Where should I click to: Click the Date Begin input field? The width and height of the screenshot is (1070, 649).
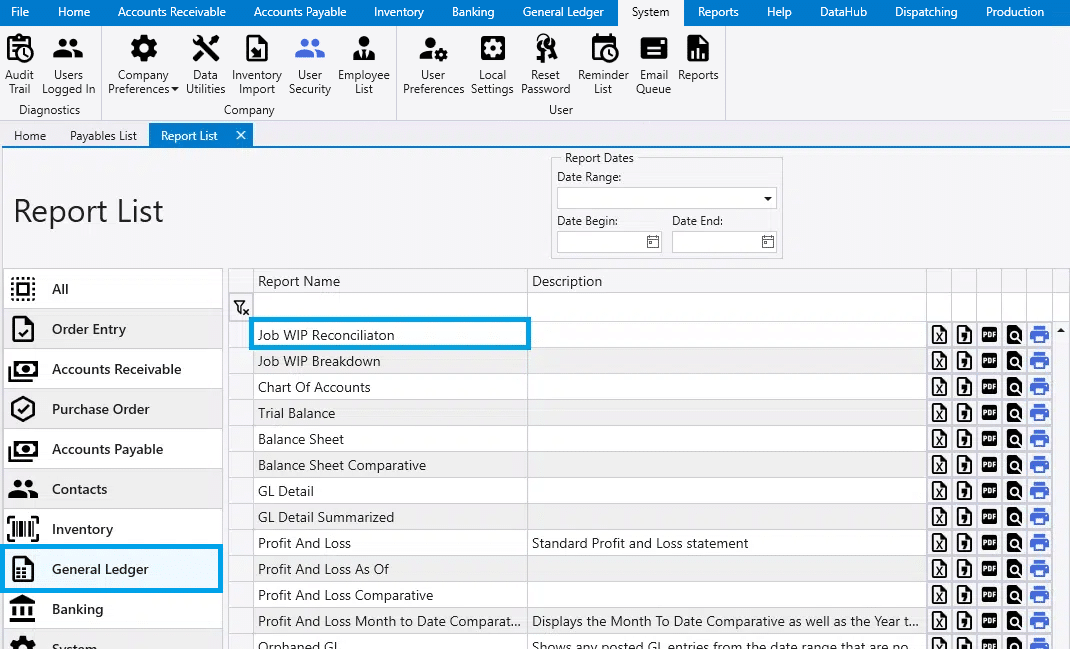(x=601, y=242)
